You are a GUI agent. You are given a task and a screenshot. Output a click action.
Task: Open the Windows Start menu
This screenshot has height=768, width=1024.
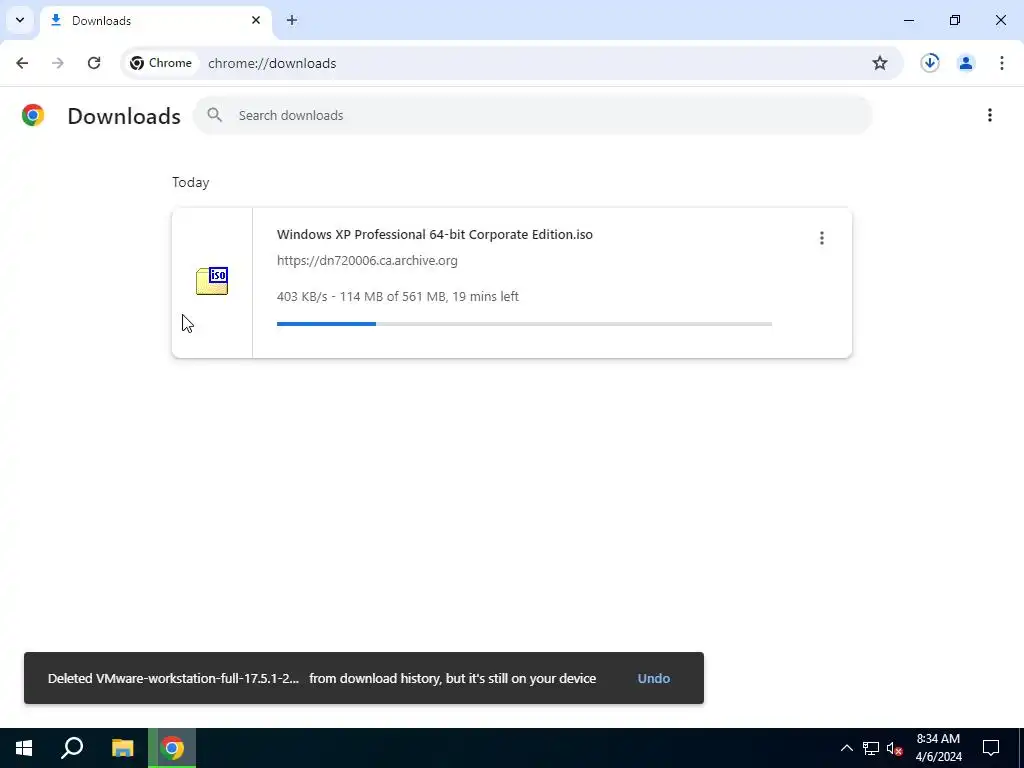coord(24,748)
